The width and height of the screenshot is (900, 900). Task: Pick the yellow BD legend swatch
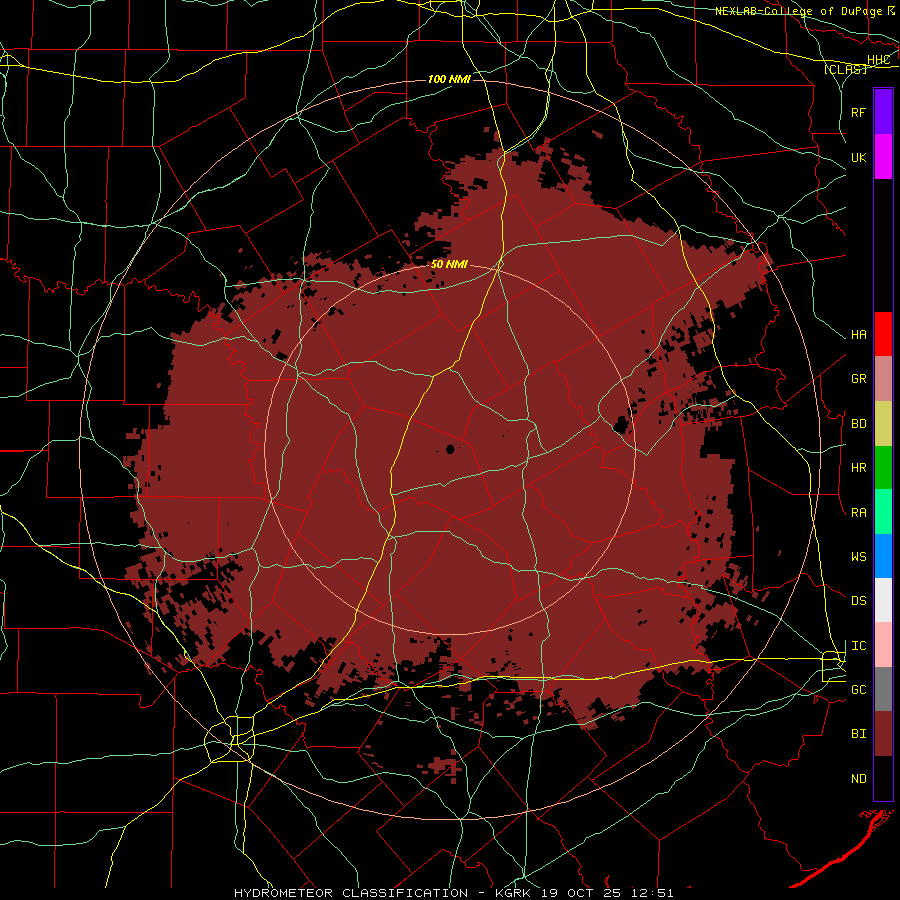(883, 424)
